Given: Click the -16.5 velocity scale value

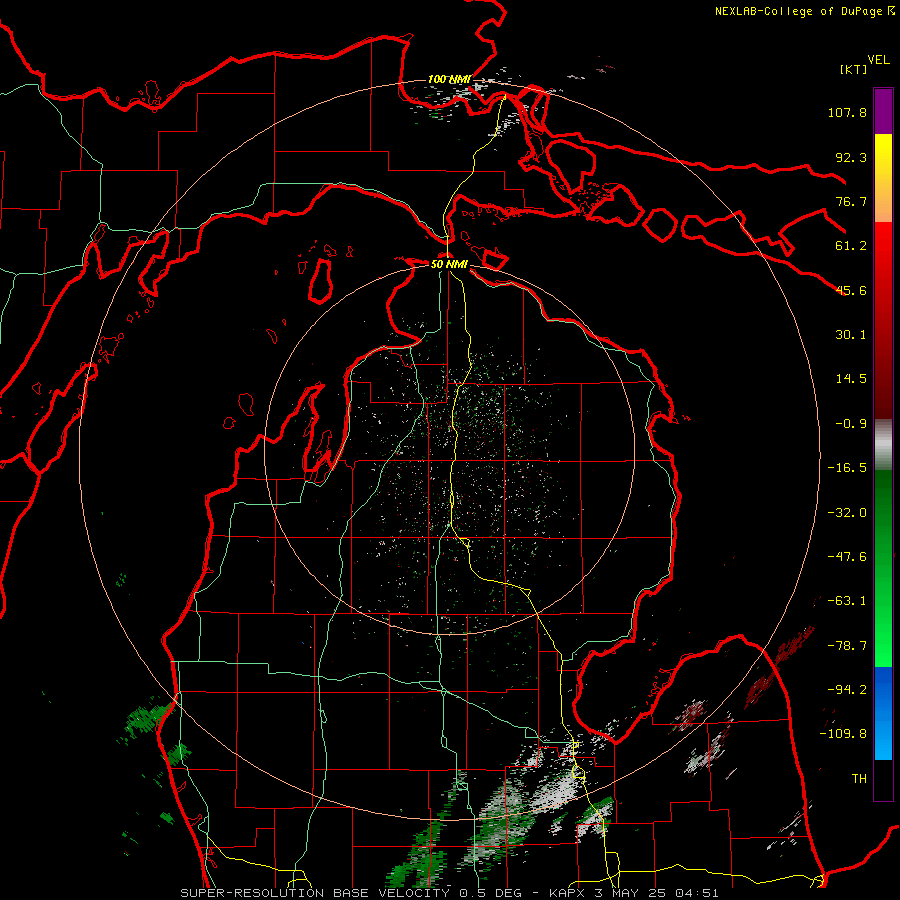Looking at the screenshot, I should click(847, 468).
